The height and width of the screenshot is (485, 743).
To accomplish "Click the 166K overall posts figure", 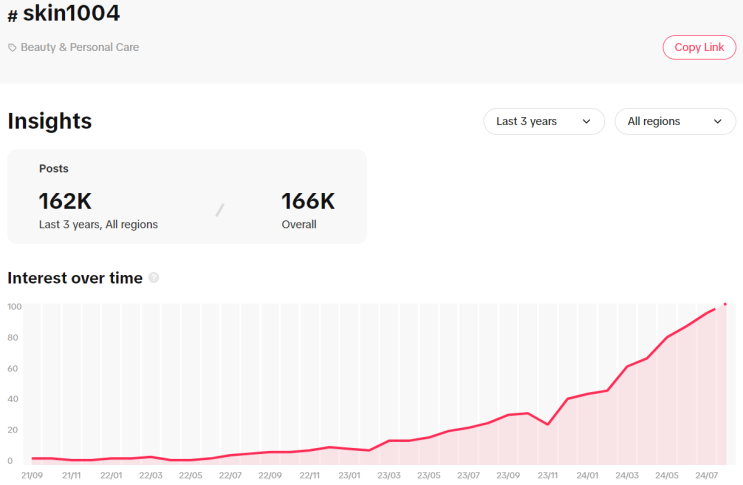I will [308, 201].
